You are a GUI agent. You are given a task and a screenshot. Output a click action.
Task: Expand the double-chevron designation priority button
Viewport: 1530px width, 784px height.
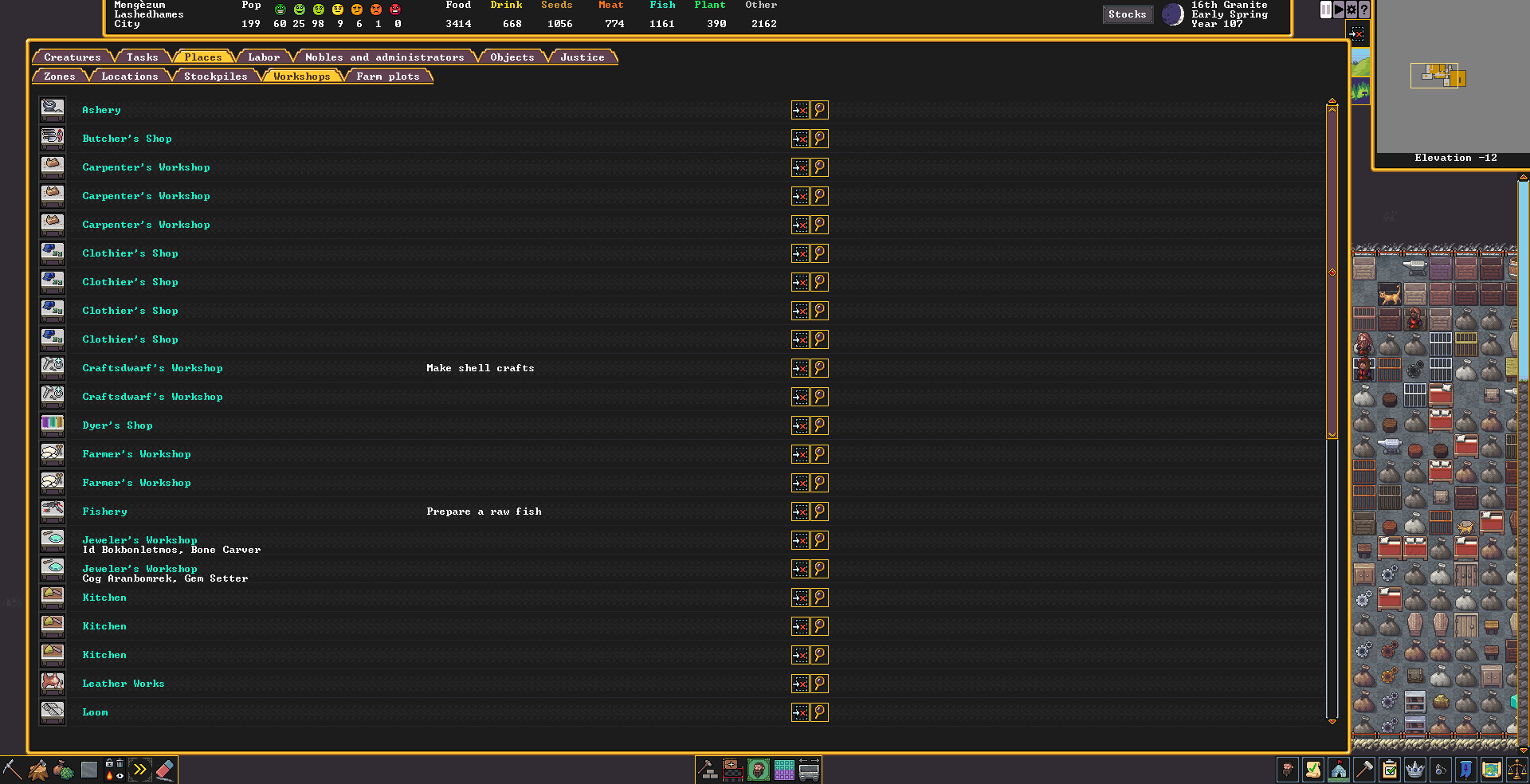click(139, 770)
